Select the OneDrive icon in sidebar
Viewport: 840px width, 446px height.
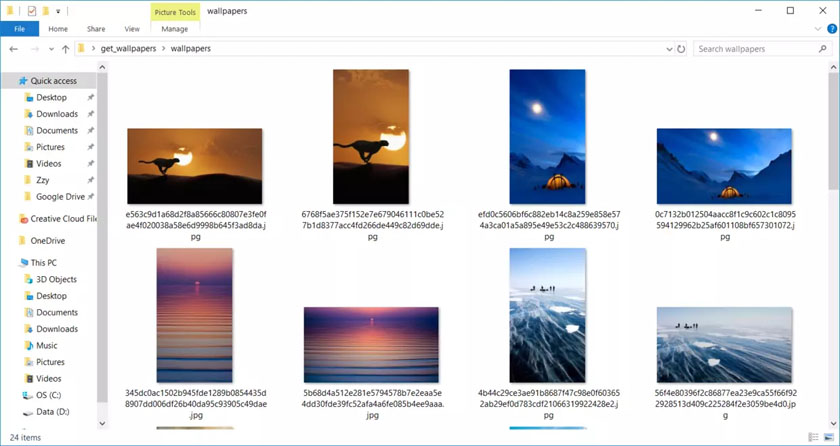[x=21, y=241]
